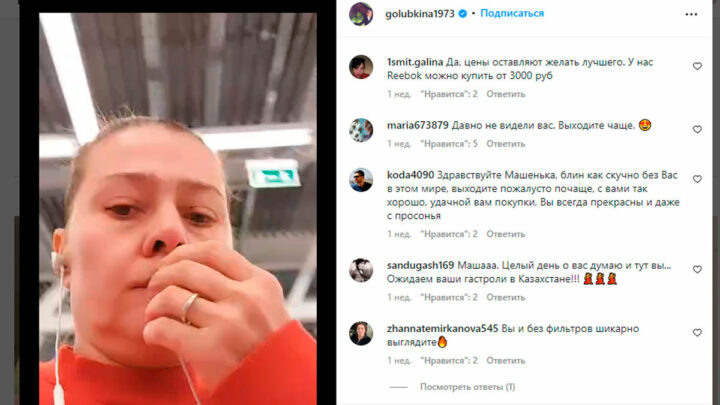This screenshot has height=405, width=720.
Task: View the likes count on maria673879's comment
Action: 449,144
